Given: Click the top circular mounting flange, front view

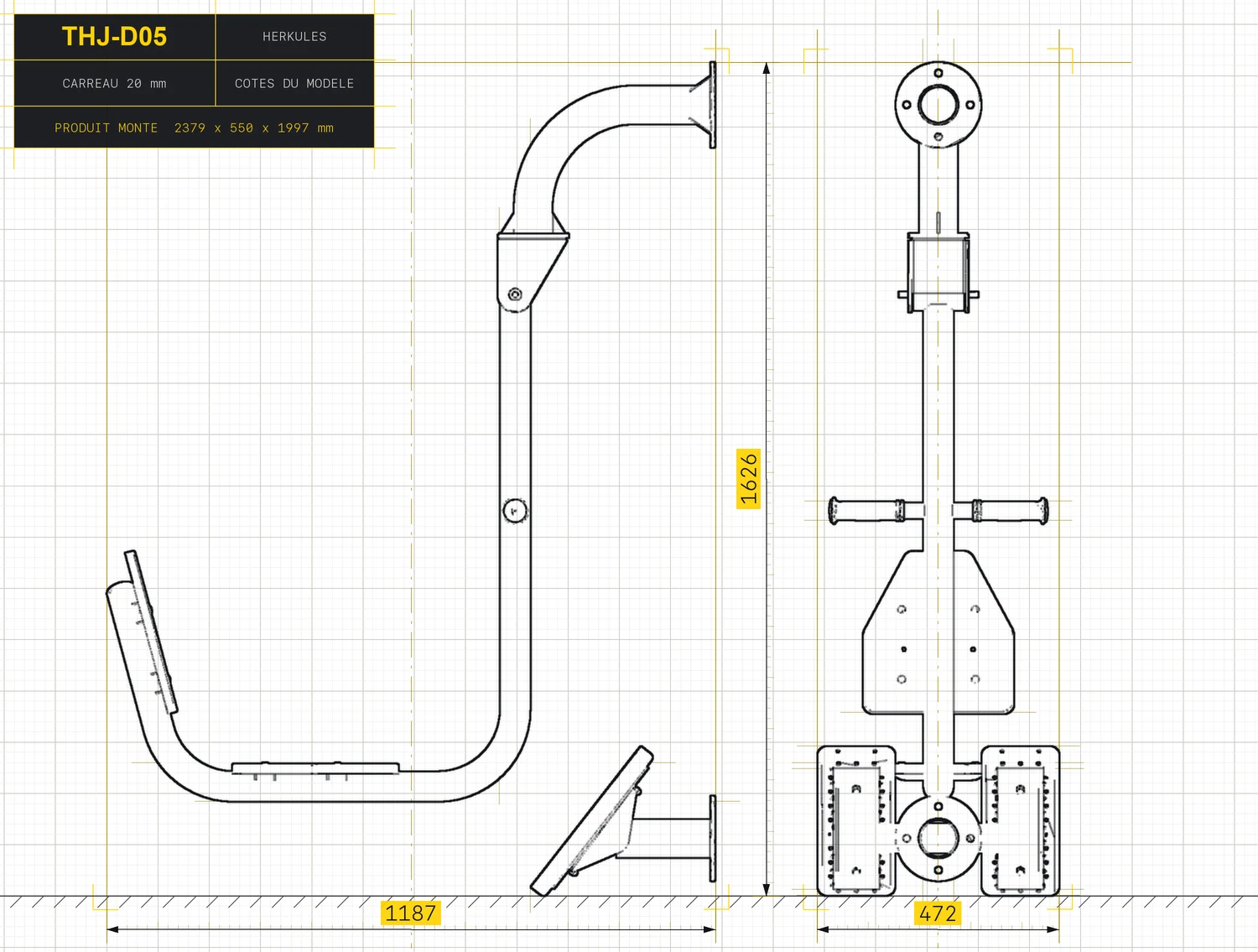Looking at the screenshot, I should 938,105.
